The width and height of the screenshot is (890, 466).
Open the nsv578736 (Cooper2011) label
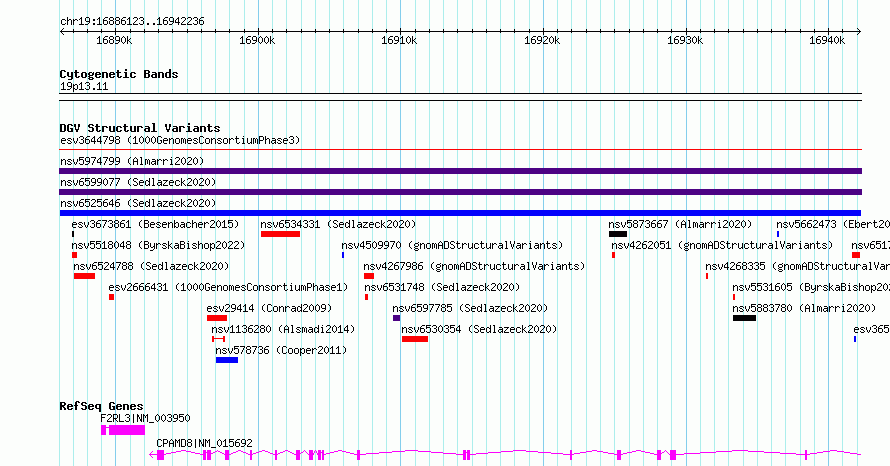point(281,350)
